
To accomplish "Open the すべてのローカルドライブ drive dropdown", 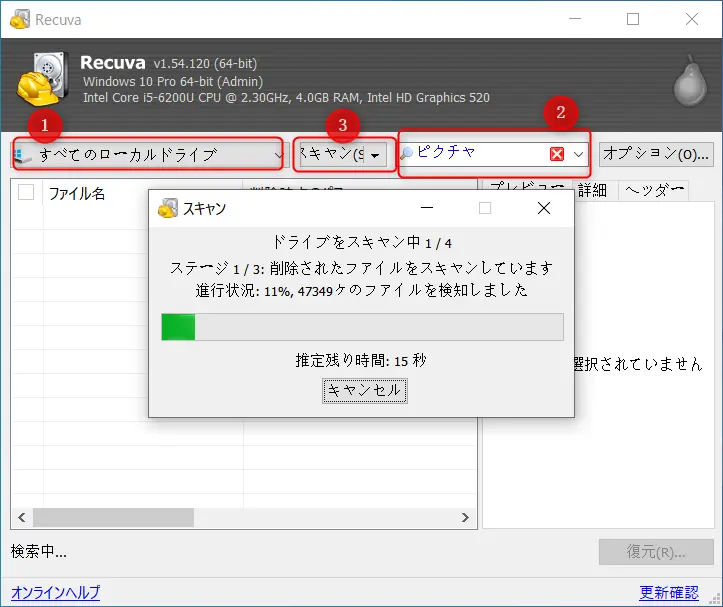I will 148,155.
